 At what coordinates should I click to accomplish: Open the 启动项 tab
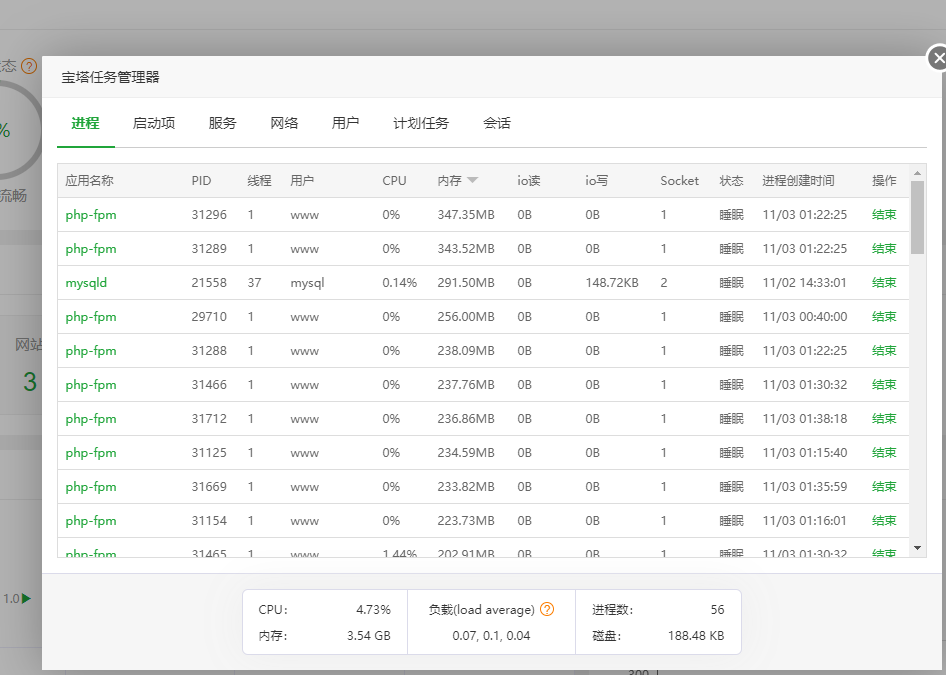pos(154,123)
